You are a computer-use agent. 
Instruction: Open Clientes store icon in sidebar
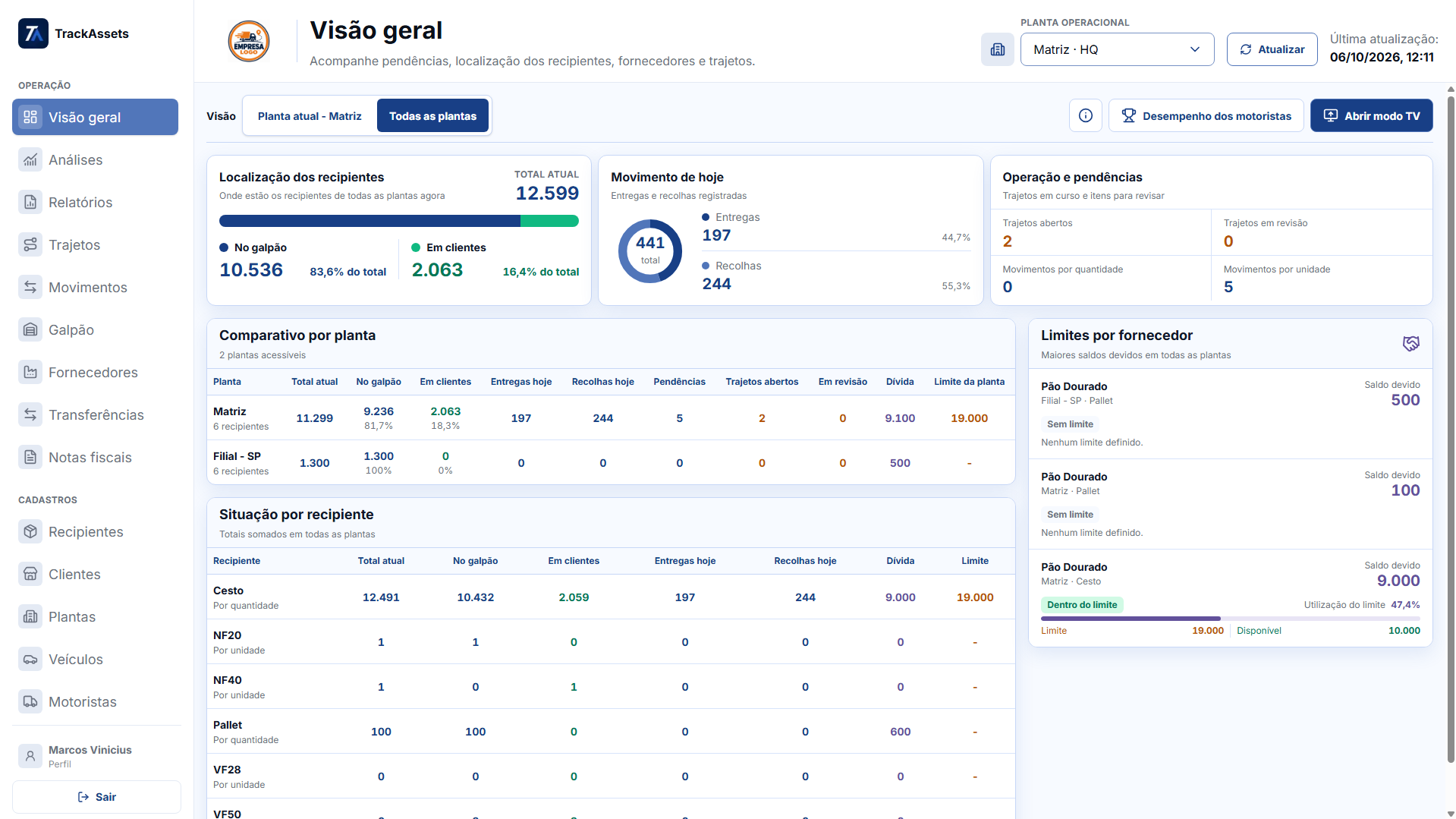pyautogui.click(x=30, y=574)
